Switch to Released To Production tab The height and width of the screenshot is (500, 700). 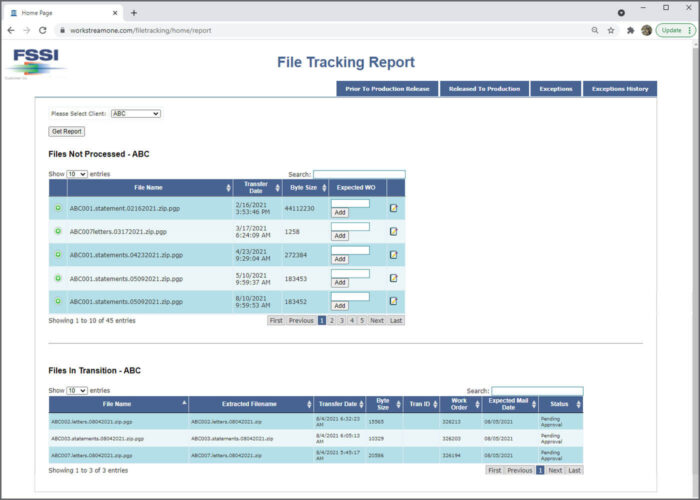(x=484, y=89)
